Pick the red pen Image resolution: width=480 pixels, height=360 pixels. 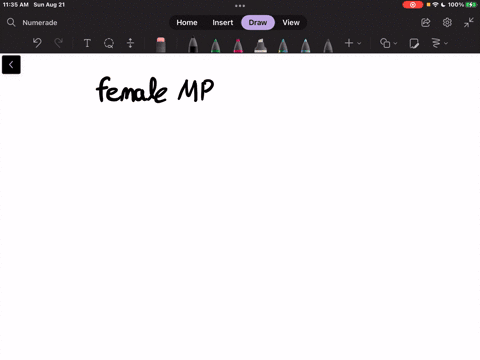pos(238,45)
